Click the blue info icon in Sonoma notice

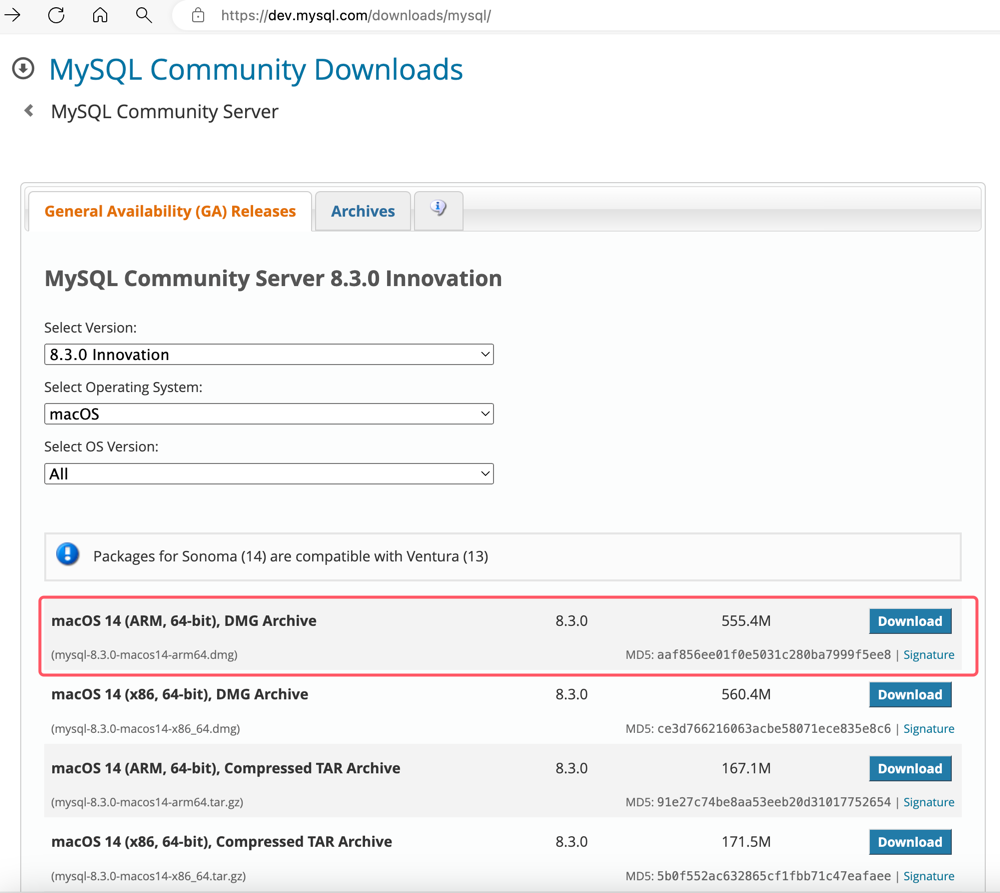pyautogui.click(x=68, y=554)
